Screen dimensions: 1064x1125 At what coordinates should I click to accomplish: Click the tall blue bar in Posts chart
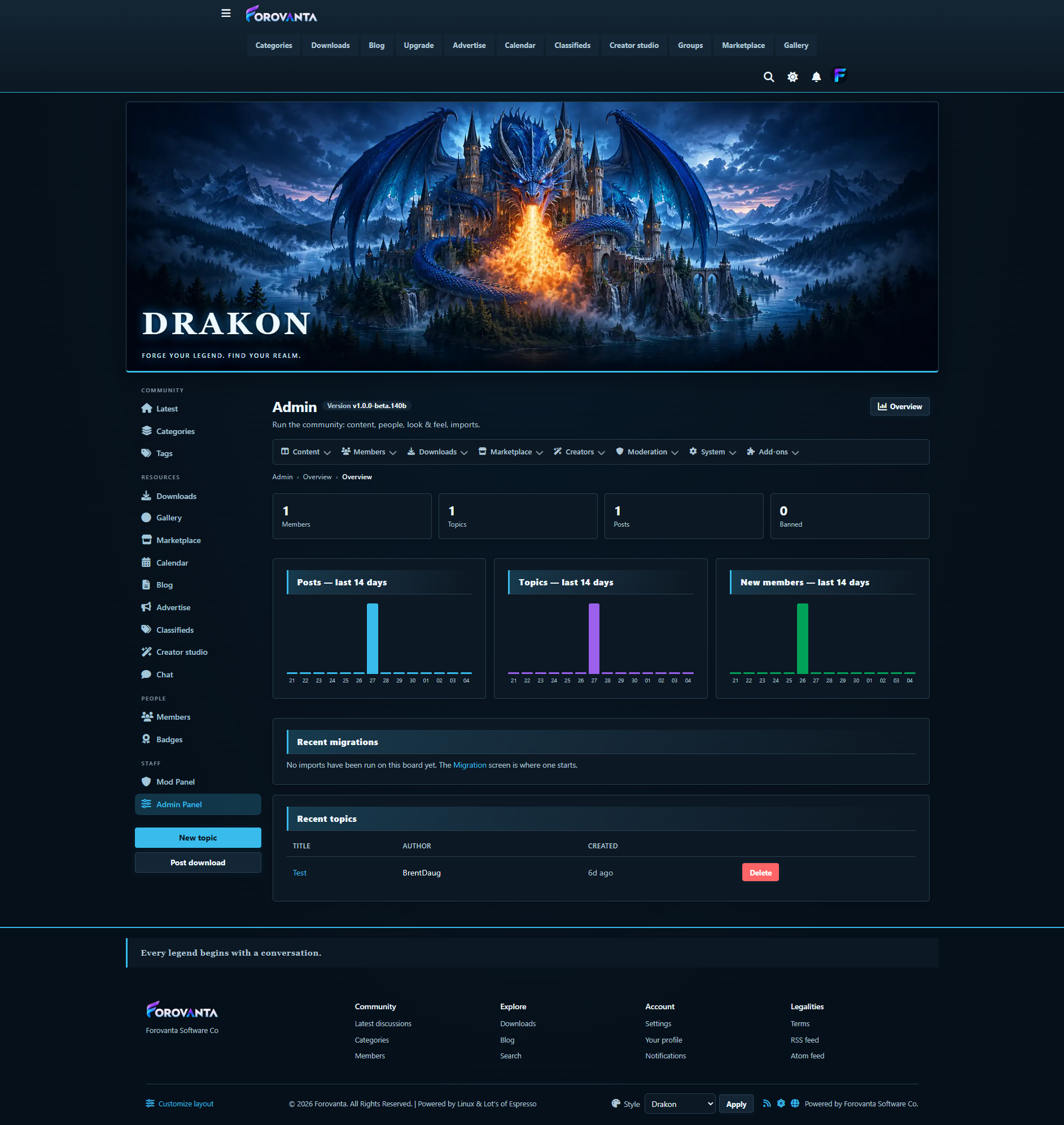(372, 638)
